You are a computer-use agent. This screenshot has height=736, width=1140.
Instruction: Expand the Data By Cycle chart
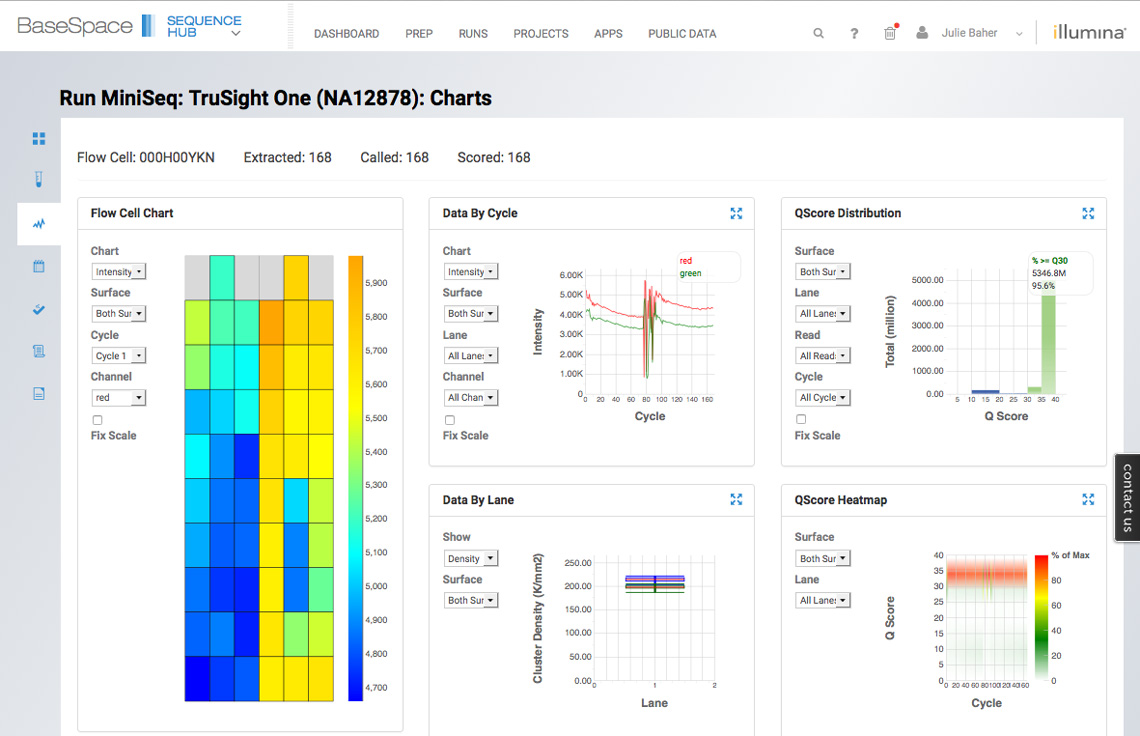pos(736,213)
